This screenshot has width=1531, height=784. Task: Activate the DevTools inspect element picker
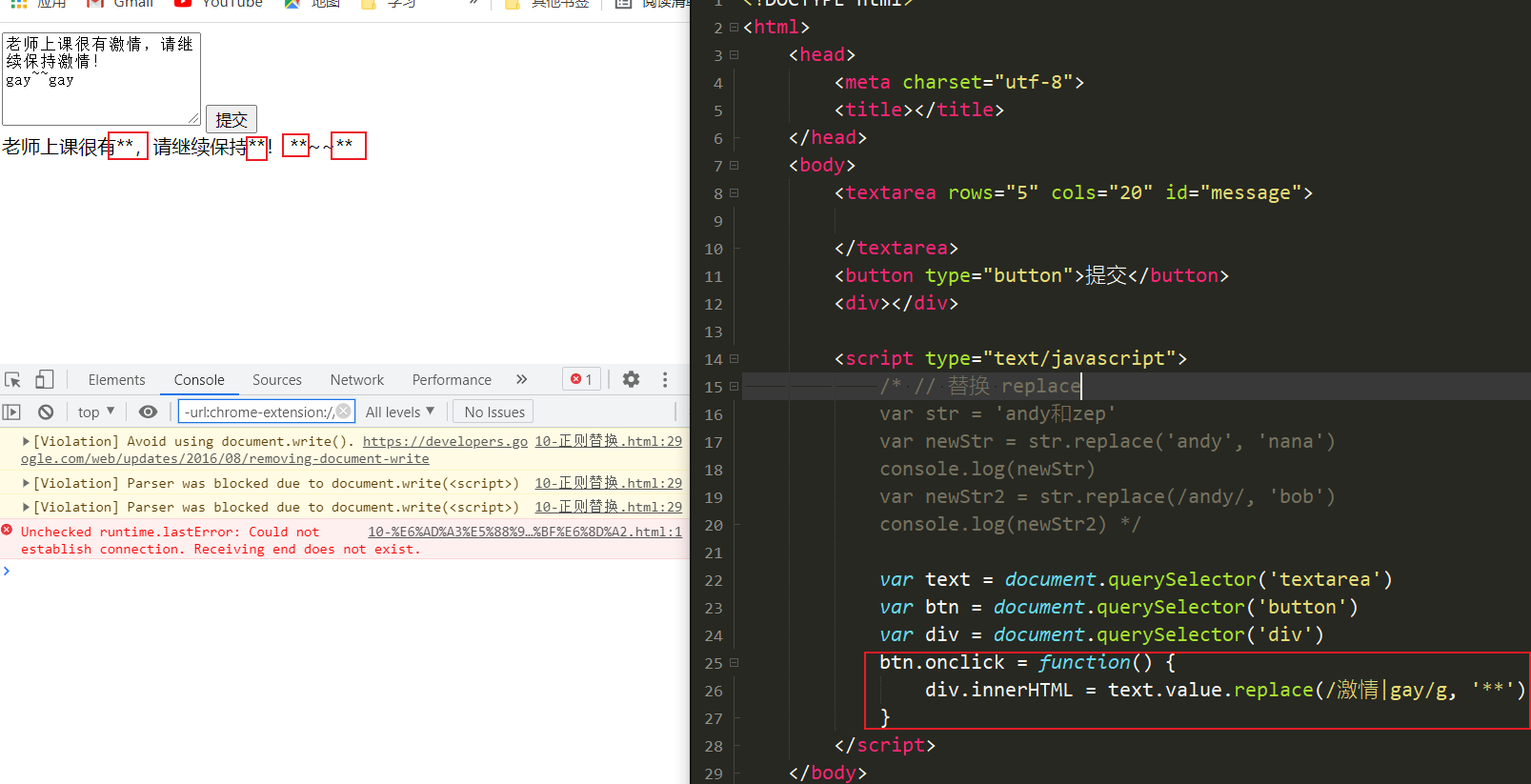(12, 379)
